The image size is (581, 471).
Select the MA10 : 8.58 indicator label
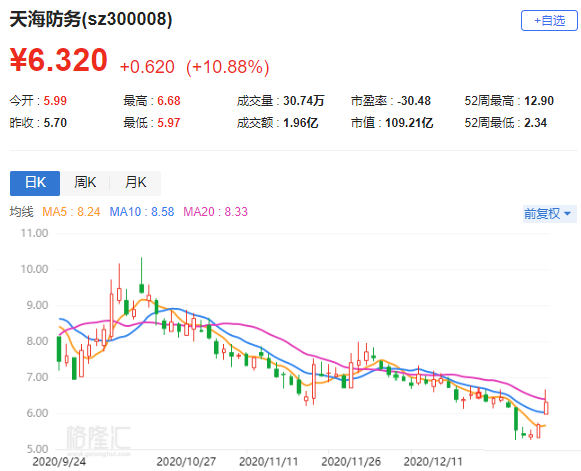[142, 212]
